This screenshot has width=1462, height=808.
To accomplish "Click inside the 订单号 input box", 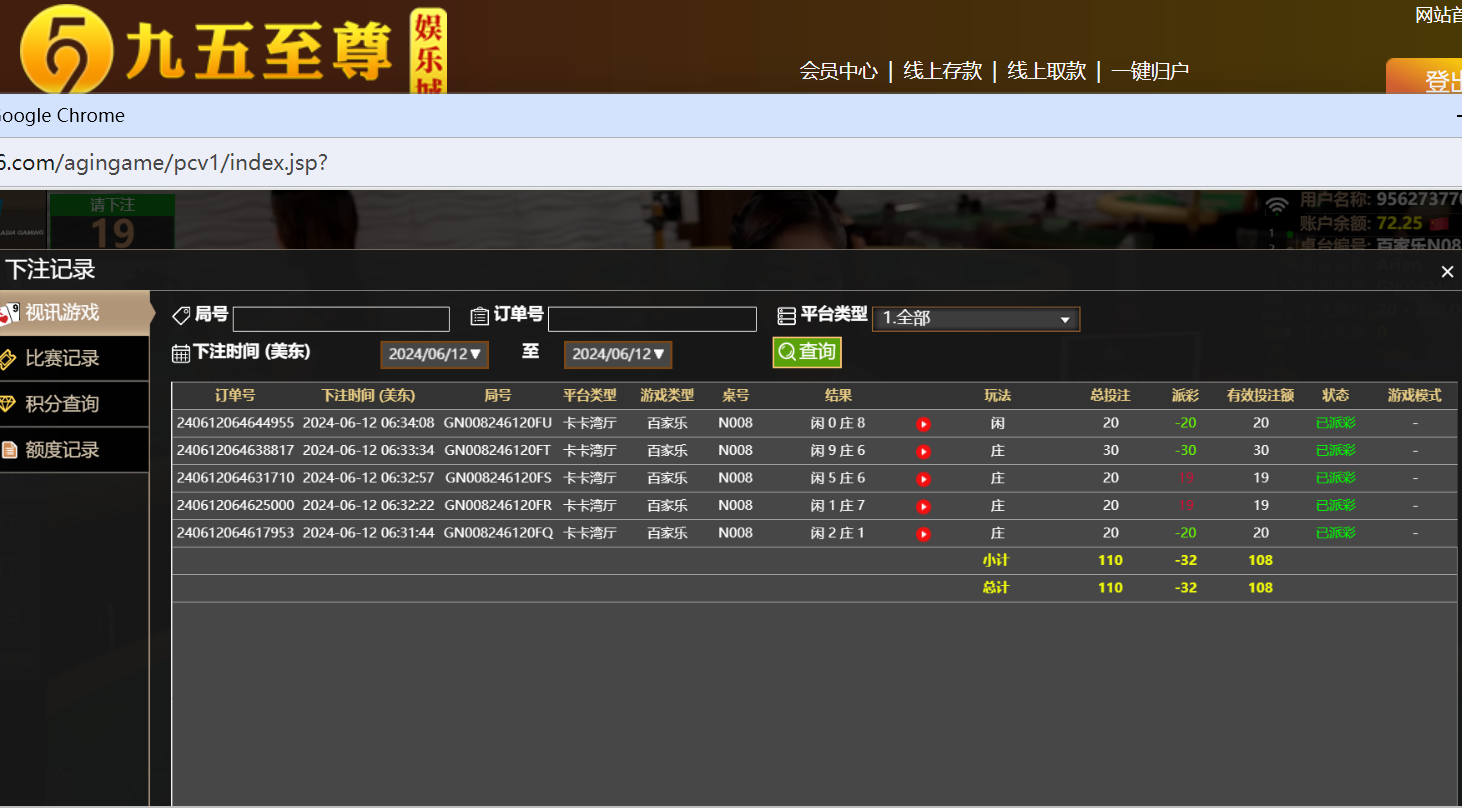I will click(x=651, y=318).
